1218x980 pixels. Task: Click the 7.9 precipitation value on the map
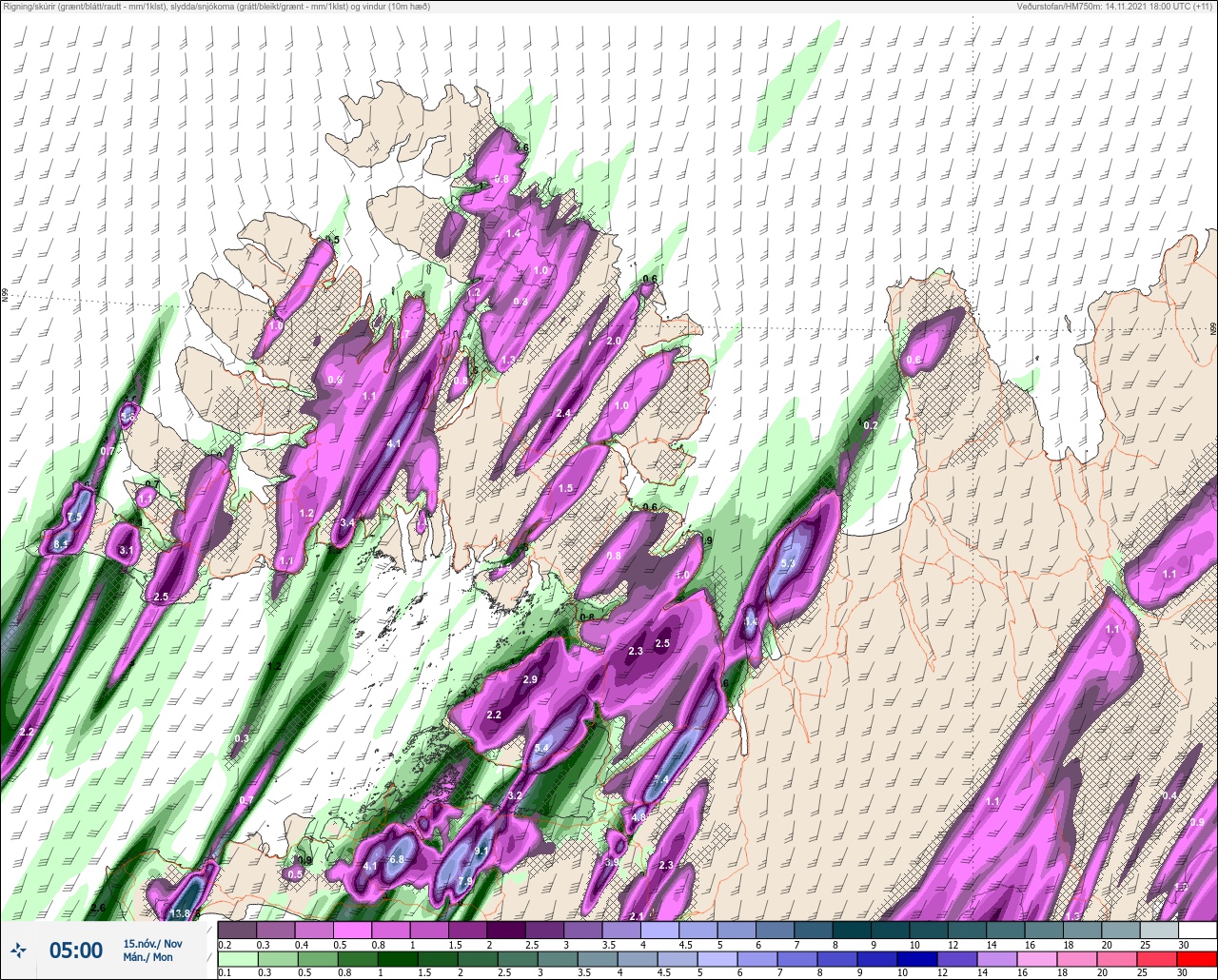465,882
